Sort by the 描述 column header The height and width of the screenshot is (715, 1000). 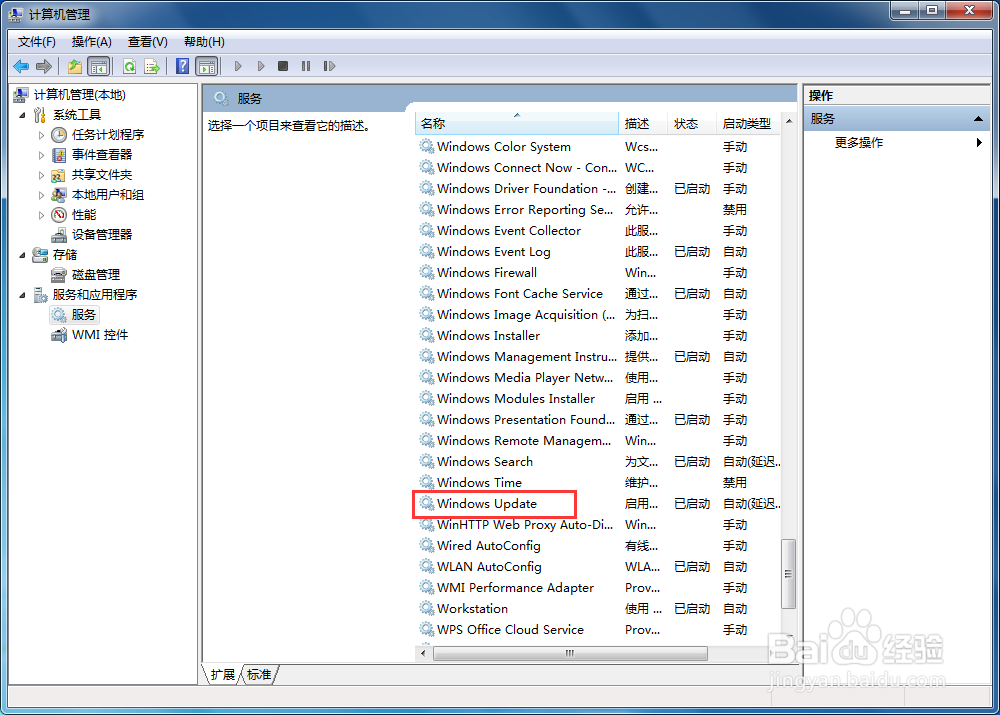tap(643, 124)
